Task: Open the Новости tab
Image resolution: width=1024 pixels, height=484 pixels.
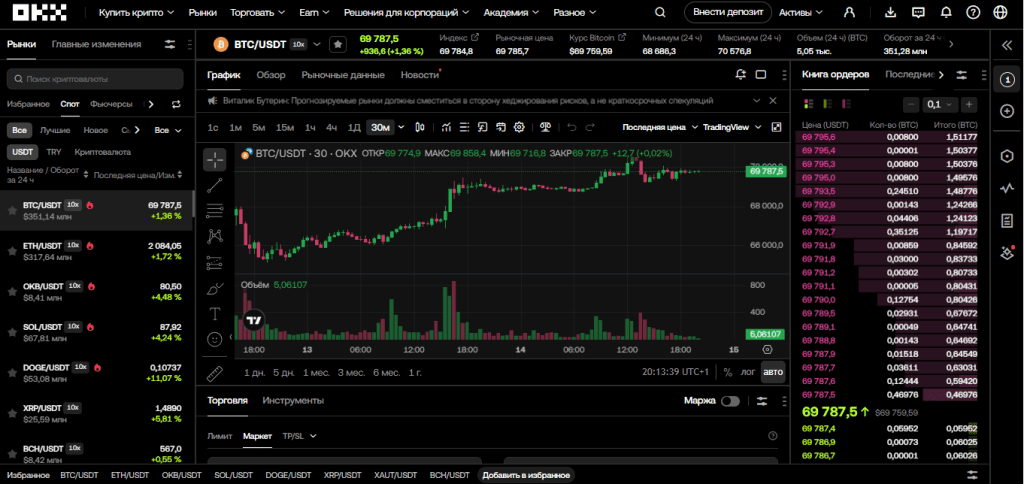Action: point(420,75)
